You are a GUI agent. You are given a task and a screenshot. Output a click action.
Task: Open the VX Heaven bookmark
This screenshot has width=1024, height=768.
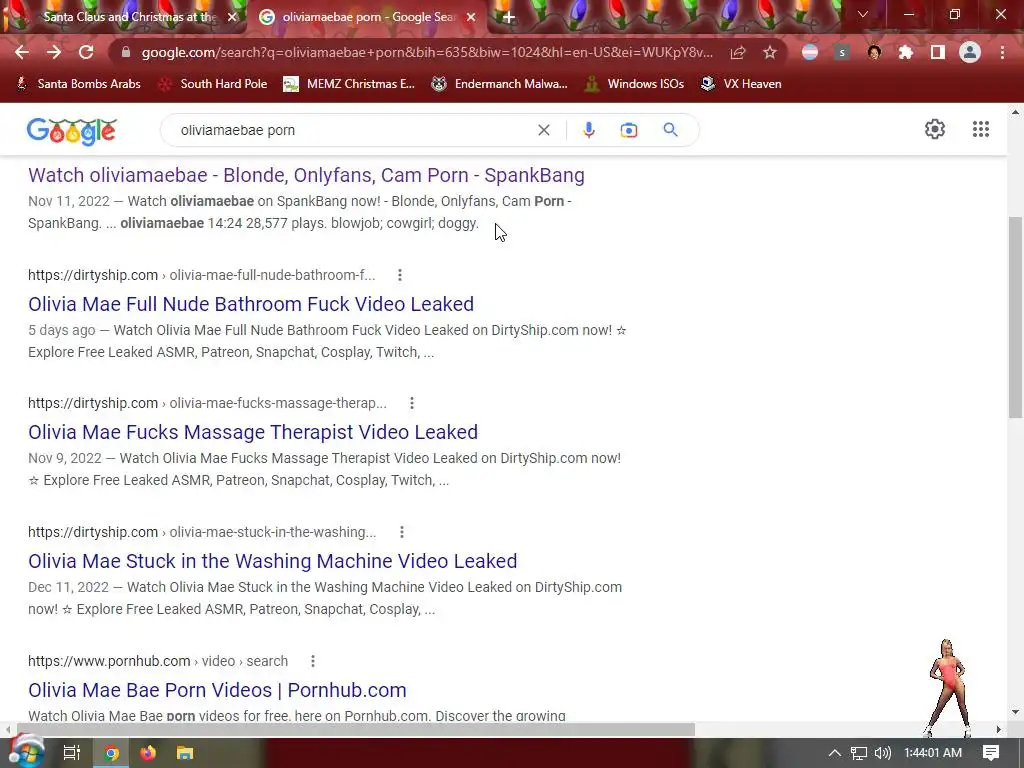pos(741,84)
